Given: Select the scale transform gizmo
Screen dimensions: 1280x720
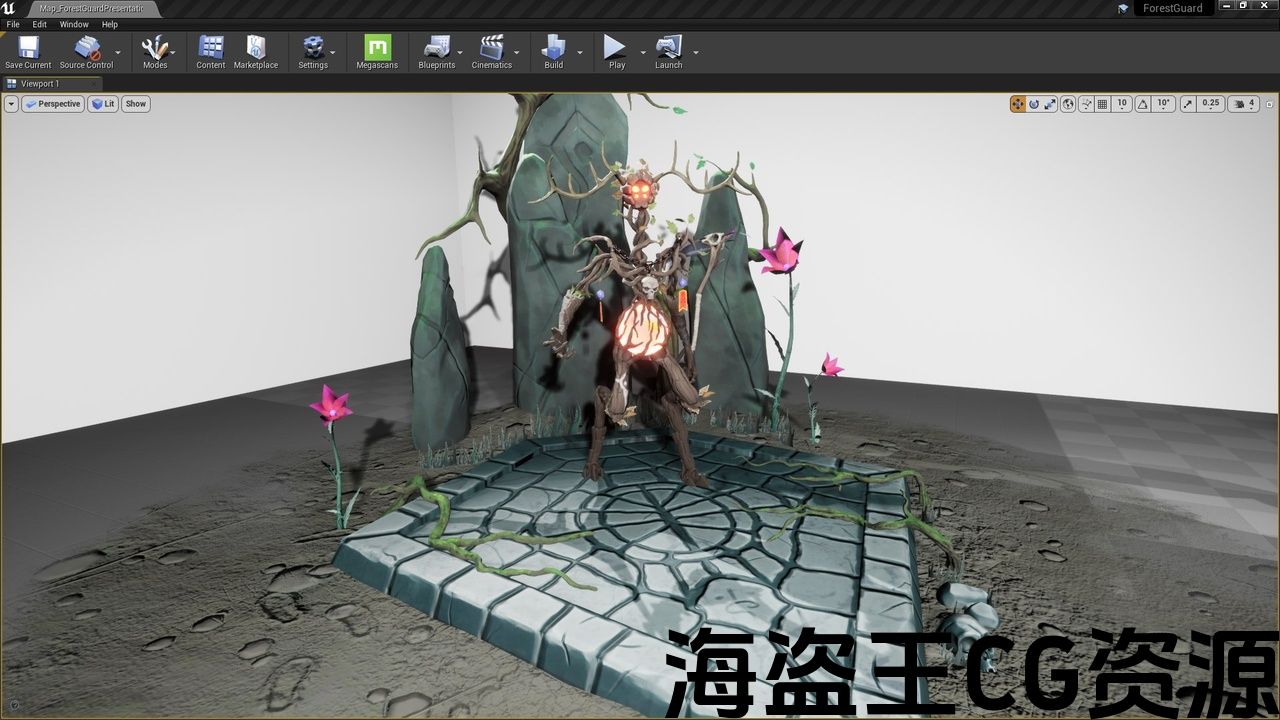Looking at the screenshot, I should point(1050,104).
